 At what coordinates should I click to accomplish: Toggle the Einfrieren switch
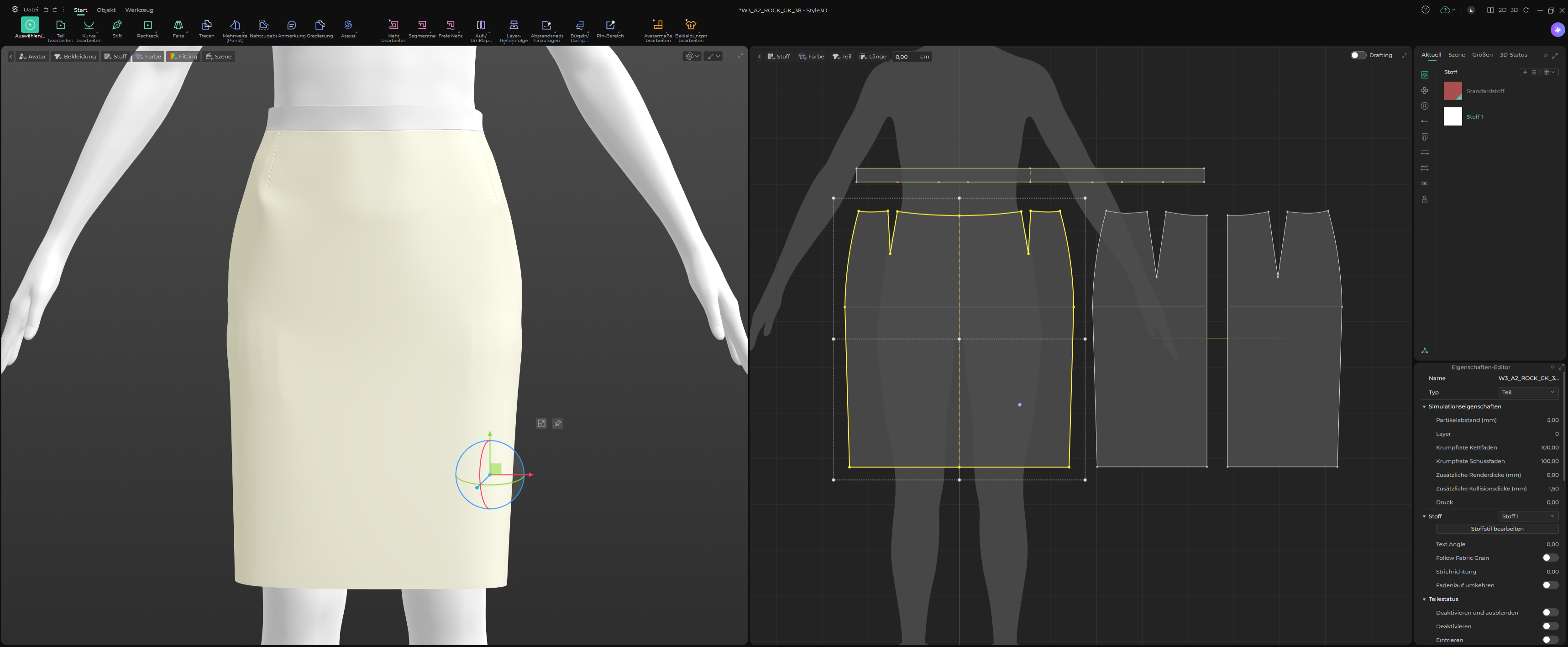tap(1550, 640)
